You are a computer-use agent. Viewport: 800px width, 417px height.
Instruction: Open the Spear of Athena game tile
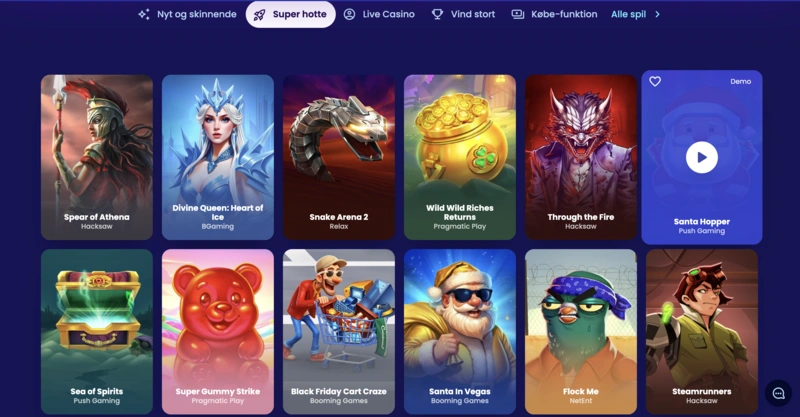97,157
